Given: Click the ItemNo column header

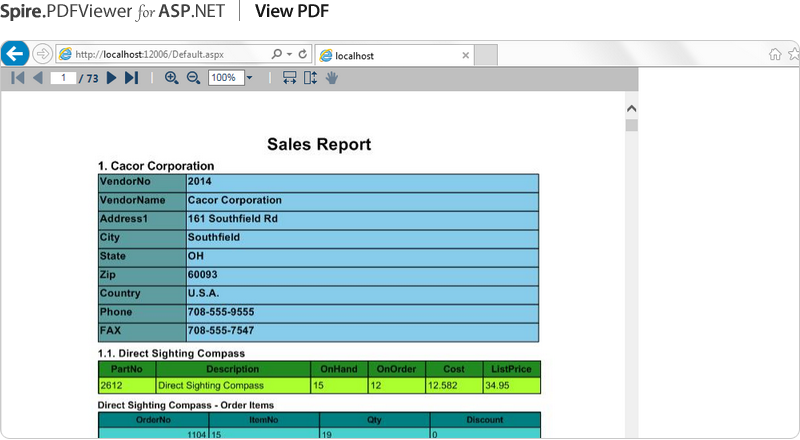Looking at the screenshot, I should [x=264, y=420].
